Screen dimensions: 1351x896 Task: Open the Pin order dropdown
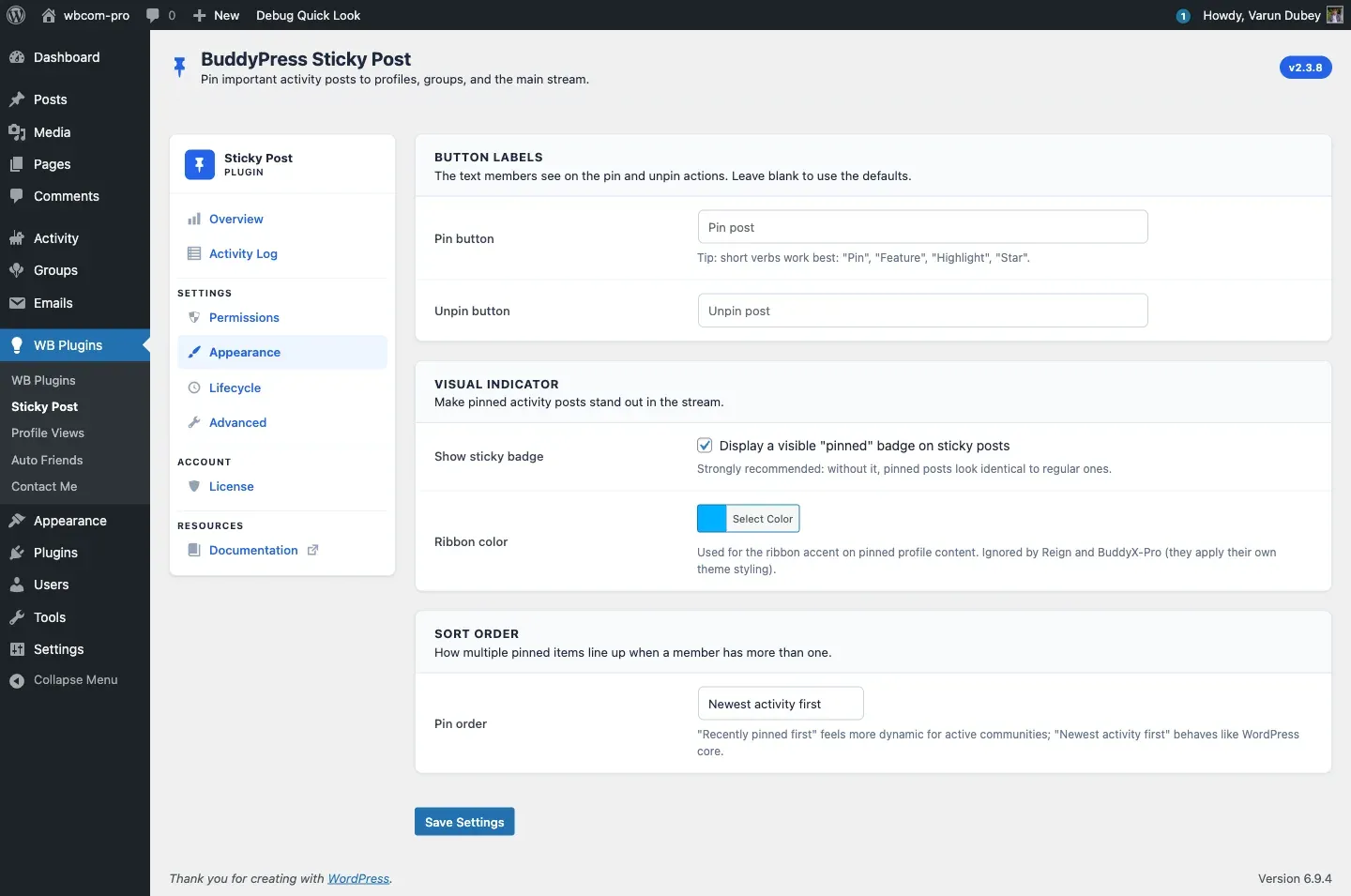click(x=781, y=704)
